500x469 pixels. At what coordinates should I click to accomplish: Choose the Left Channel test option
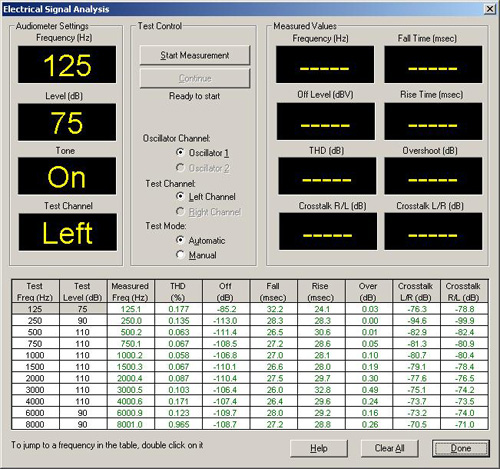(x=206, y=197)
